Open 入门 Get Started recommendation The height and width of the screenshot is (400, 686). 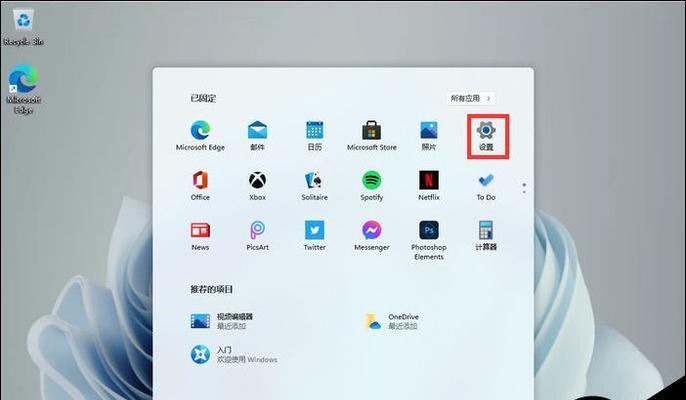pos(234,354)
